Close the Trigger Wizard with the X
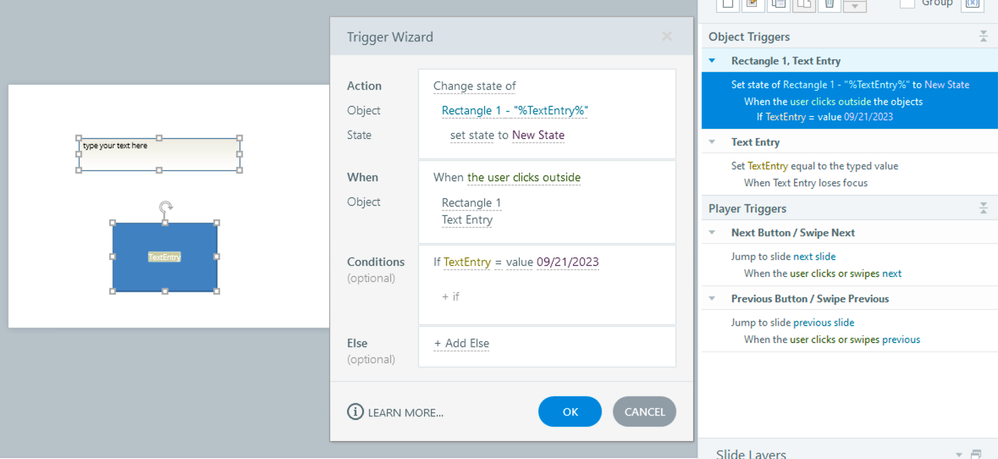The height and width of the screenshot is (459, 998). [666, 36]
